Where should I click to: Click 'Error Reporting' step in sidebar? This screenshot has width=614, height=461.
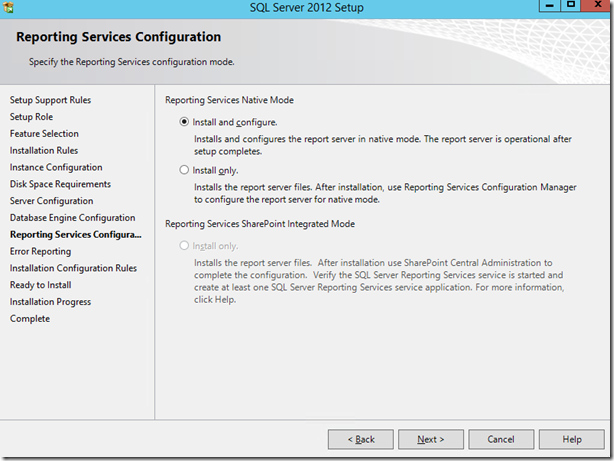tap(40, 251)
